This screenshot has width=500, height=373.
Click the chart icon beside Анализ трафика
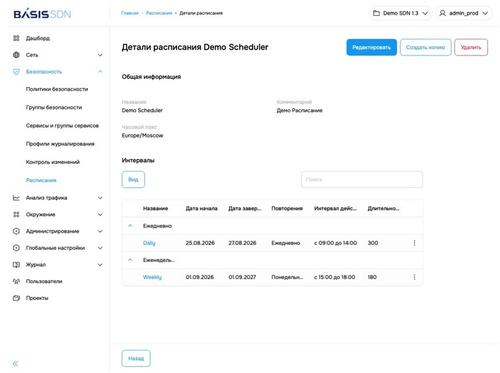(16, 198)
